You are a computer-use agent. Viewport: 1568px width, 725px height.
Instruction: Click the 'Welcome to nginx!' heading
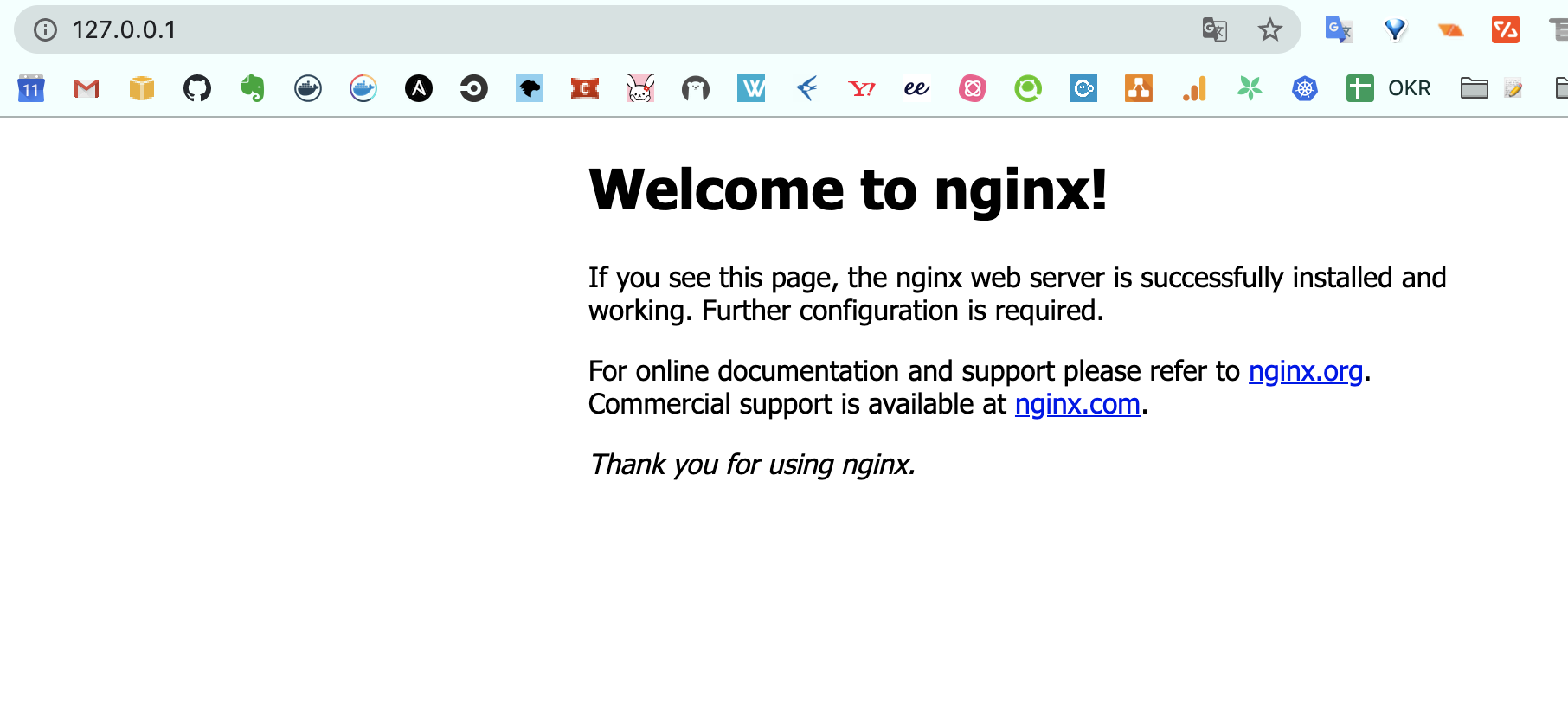[x=848, y=189]
